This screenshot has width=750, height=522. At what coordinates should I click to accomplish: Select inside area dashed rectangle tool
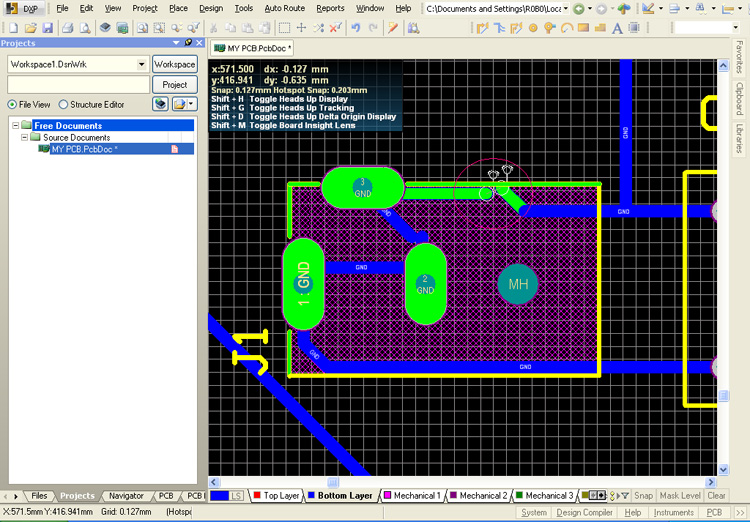[284, 28]
